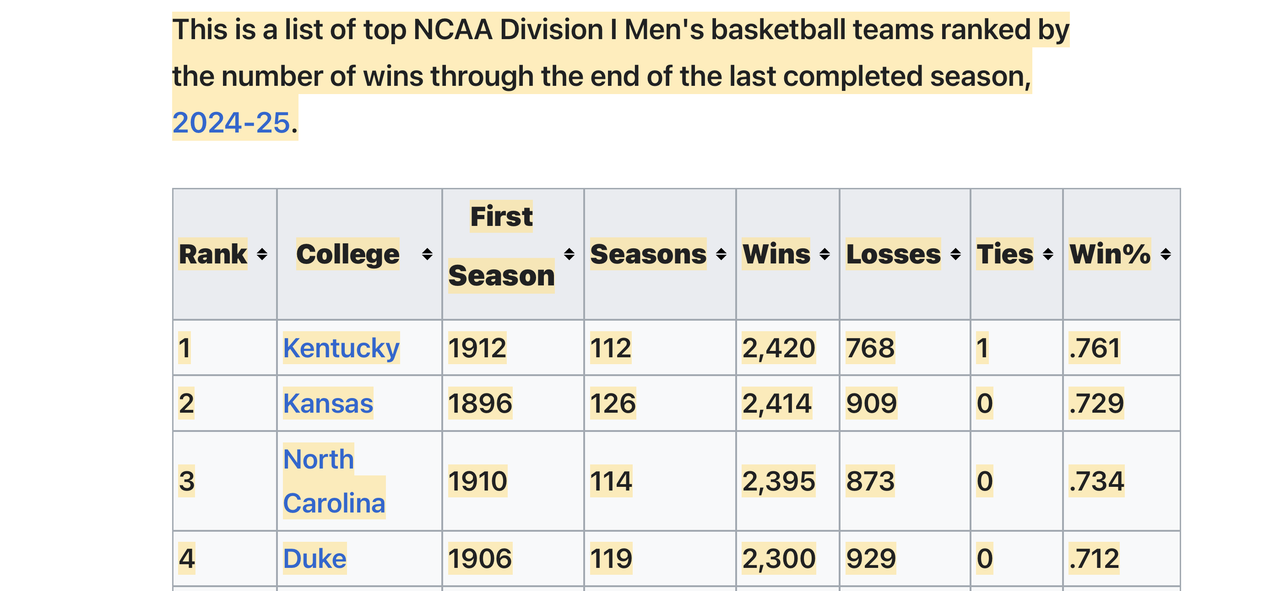The height and width of the screenshot is (591, 1280).
Task: Click North Carolina's 873 losses cell
Action: coord(870,482)
